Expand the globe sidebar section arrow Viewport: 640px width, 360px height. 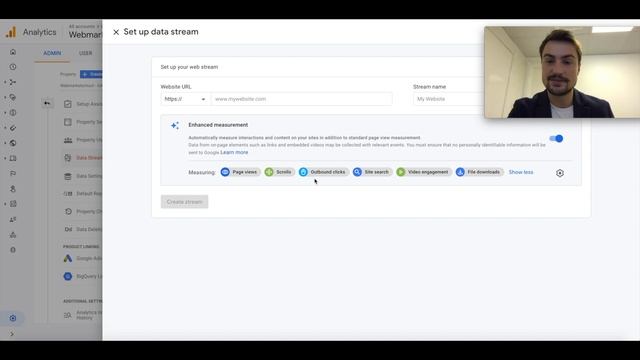5,143
